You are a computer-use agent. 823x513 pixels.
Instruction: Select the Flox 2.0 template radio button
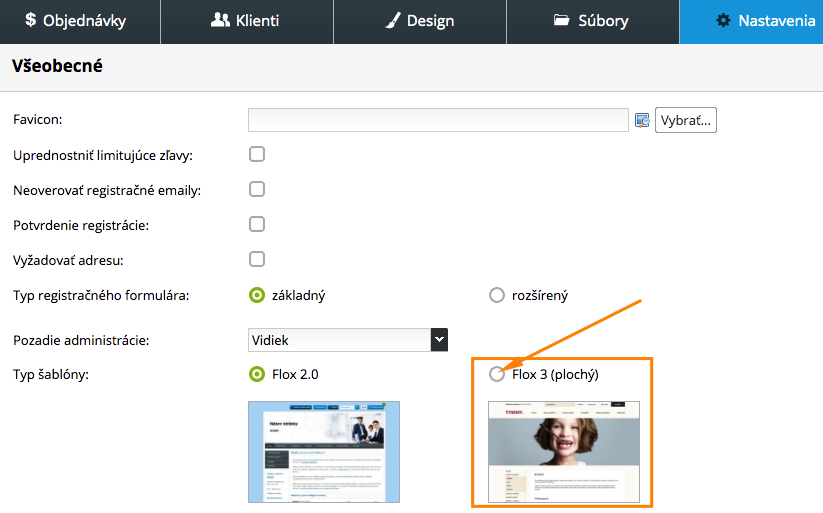point(257,375)
